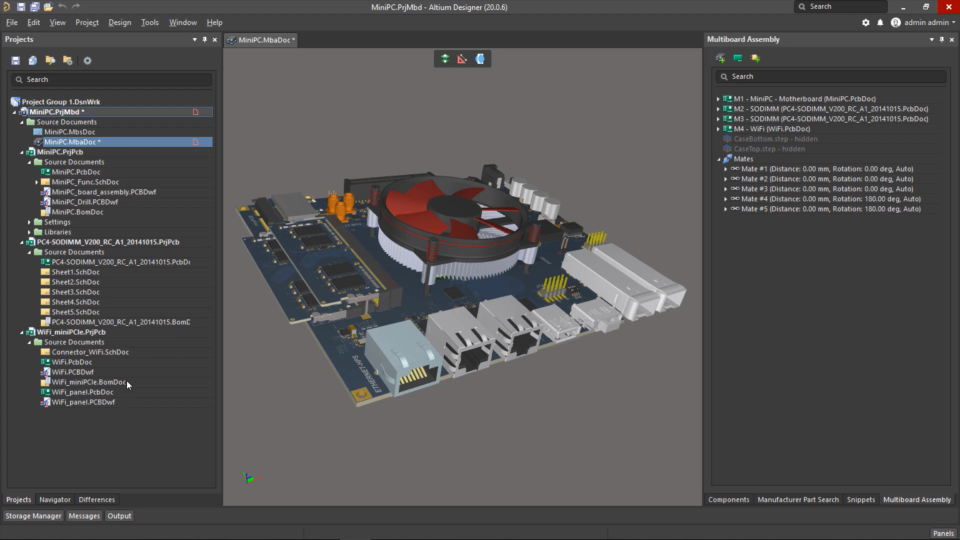Select the red measure tool in 3D view toolbar

(462, 59)
